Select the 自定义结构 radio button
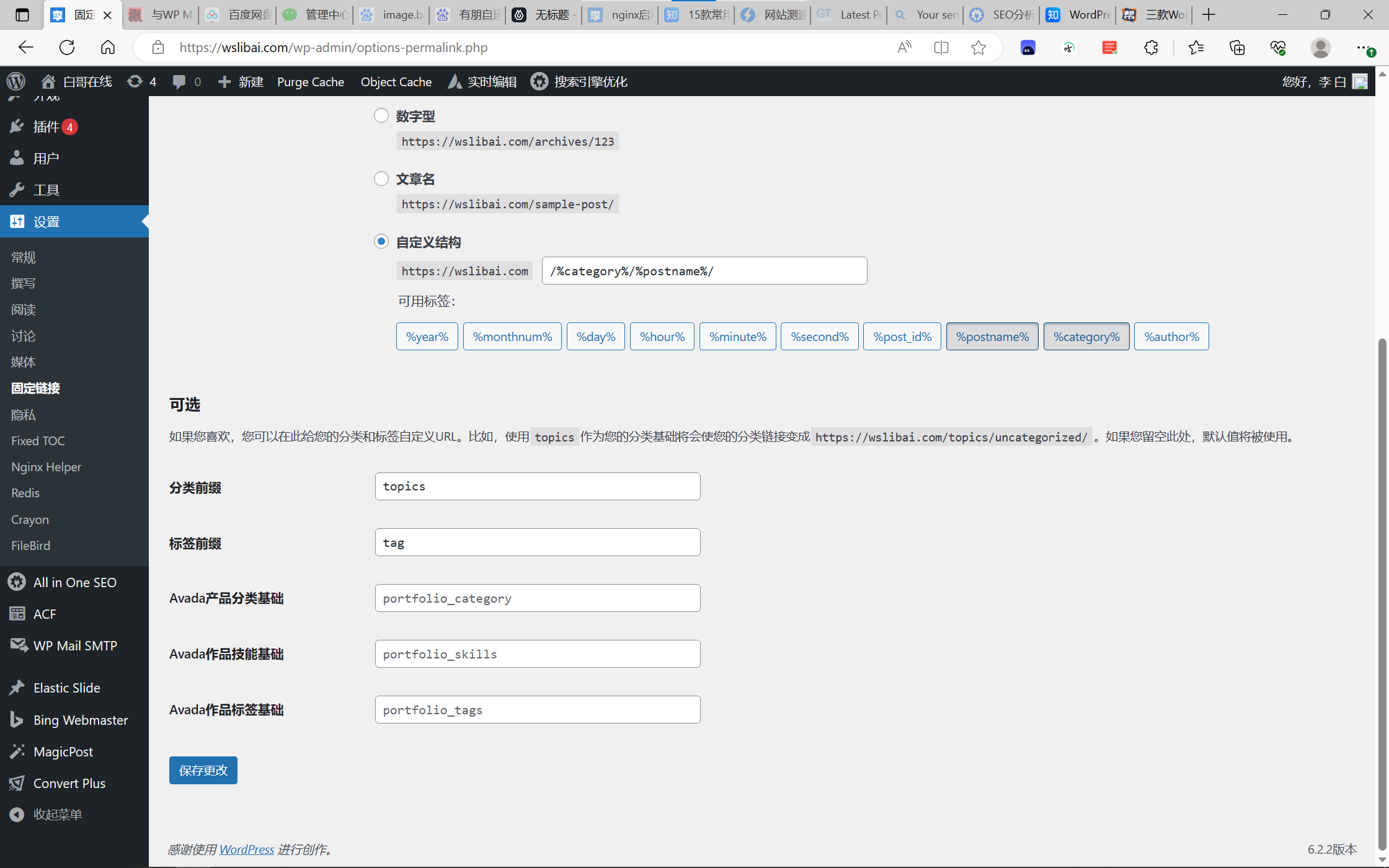1389x868 pixels. click(x=381, y=241)
